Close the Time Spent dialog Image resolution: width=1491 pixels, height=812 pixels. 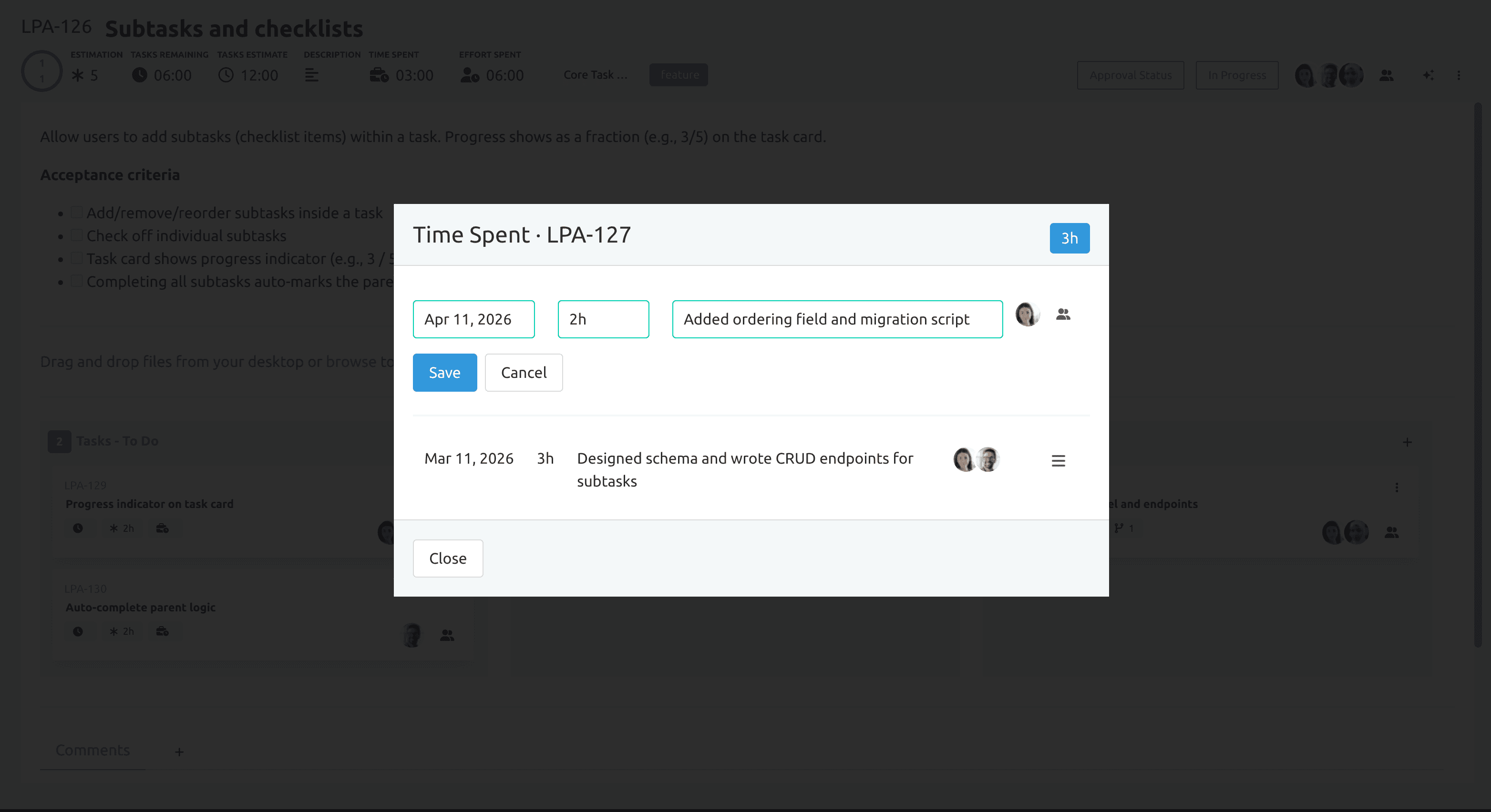pyautogui.click(x=447, y=558)
